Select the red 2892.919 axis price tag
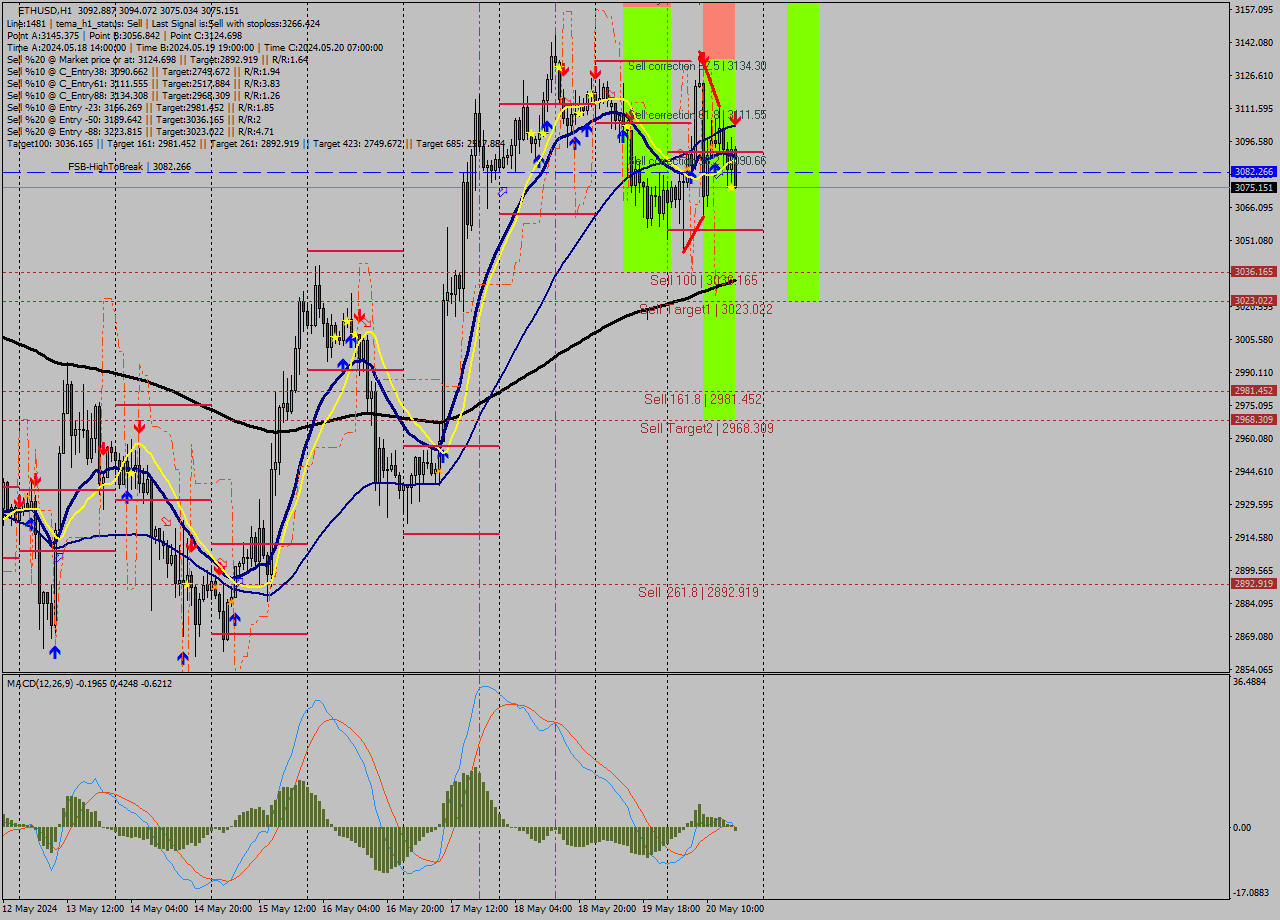The height and width of the screenshot is (920, 1280). pyautogui.click(x=1253, y=584)
